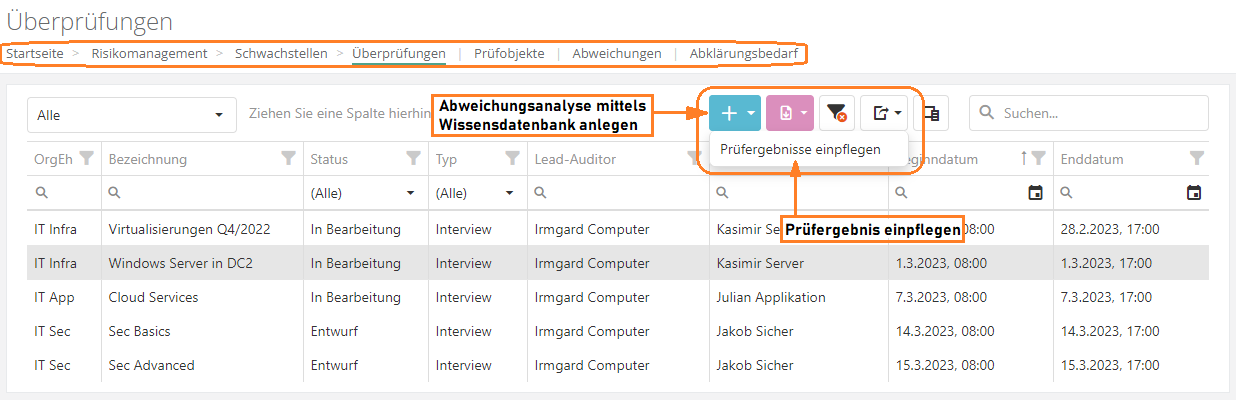
Task: Go to Risikomanagement breadcrumb link
Action: click(x=149, y=53)
